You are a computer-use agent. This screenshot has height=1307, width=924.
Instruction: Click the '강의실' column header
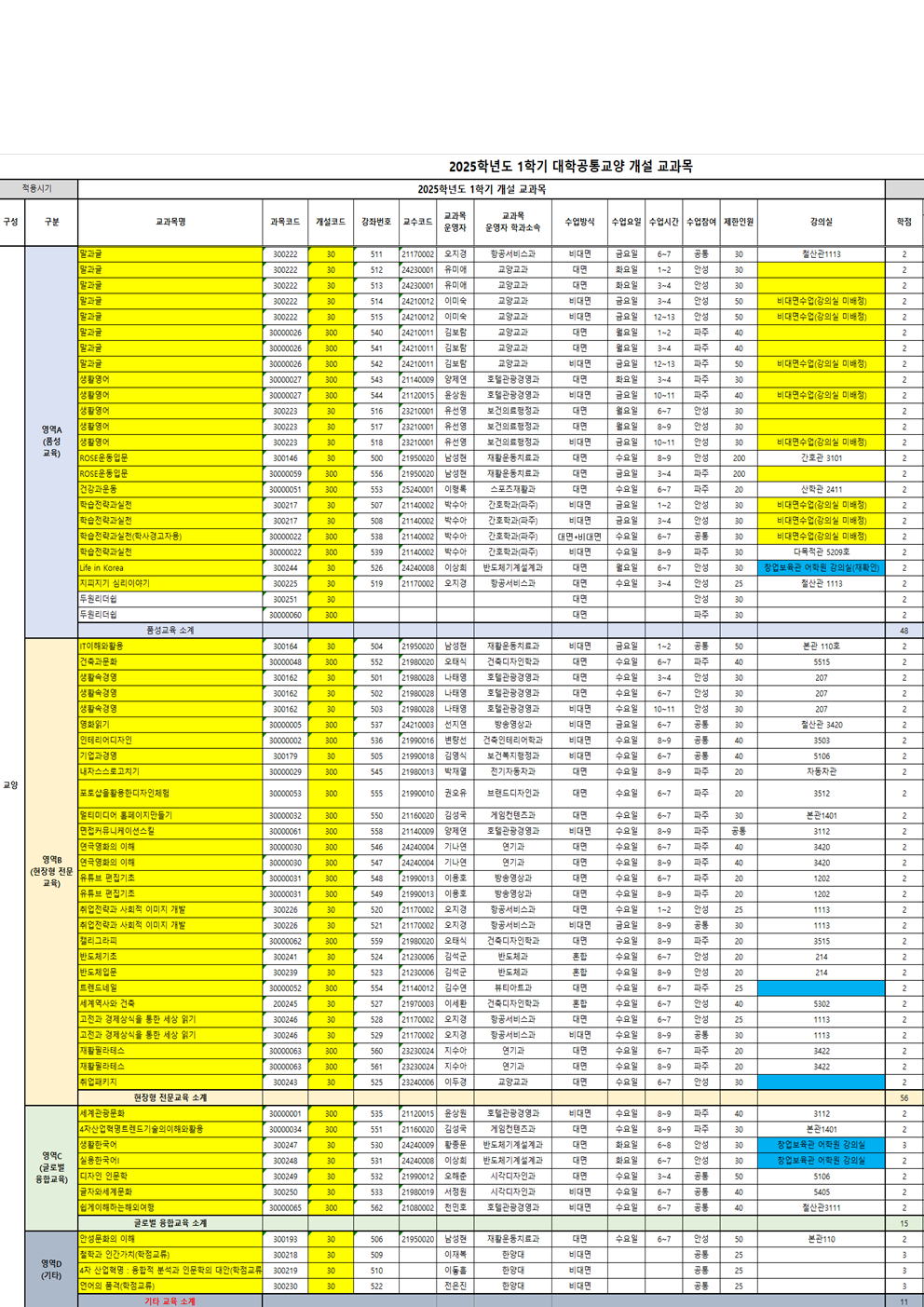821,222
